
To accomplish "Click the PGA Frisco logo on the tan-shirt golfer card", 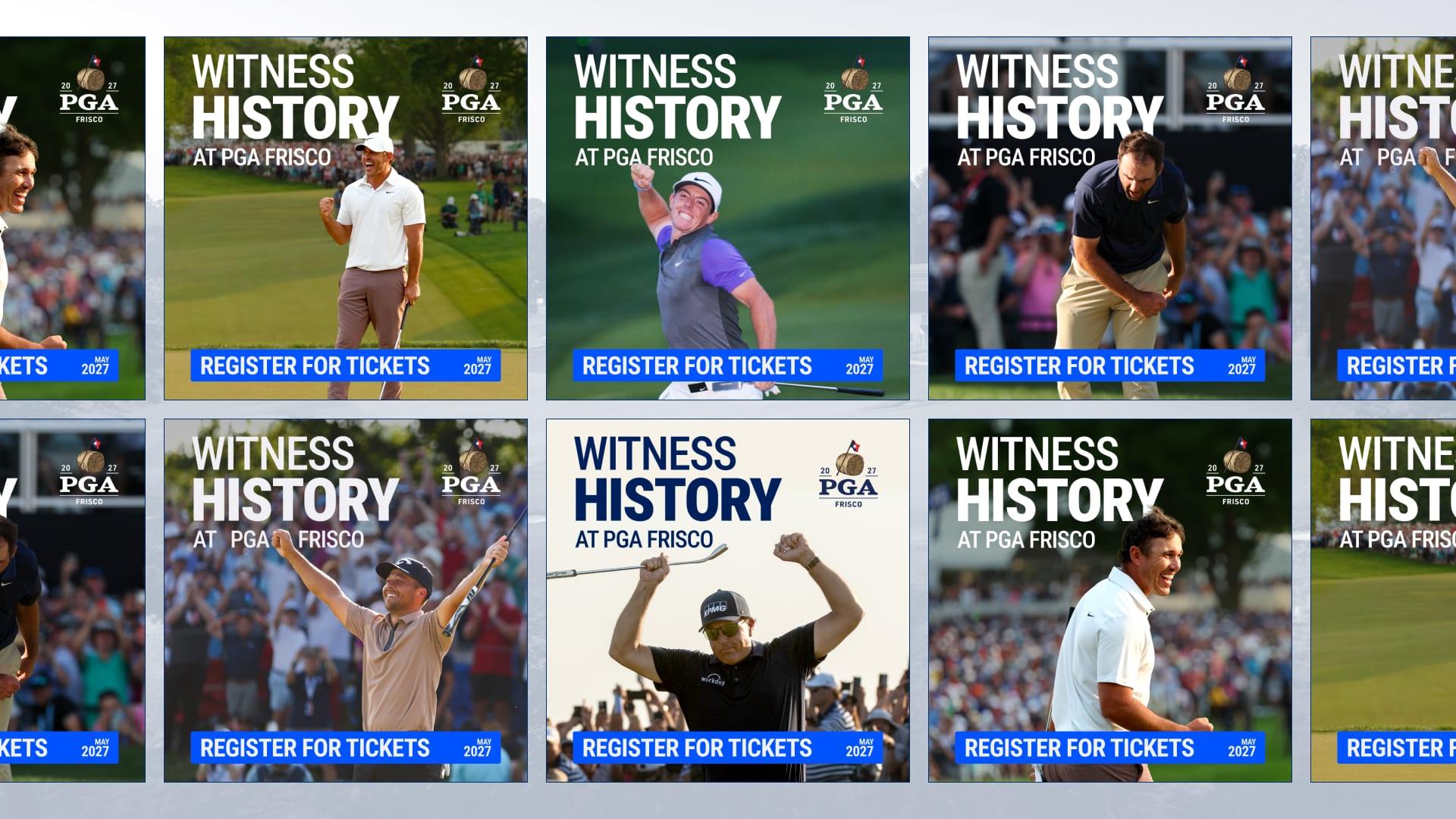I will pyautogui.click(x=471, y=472).
